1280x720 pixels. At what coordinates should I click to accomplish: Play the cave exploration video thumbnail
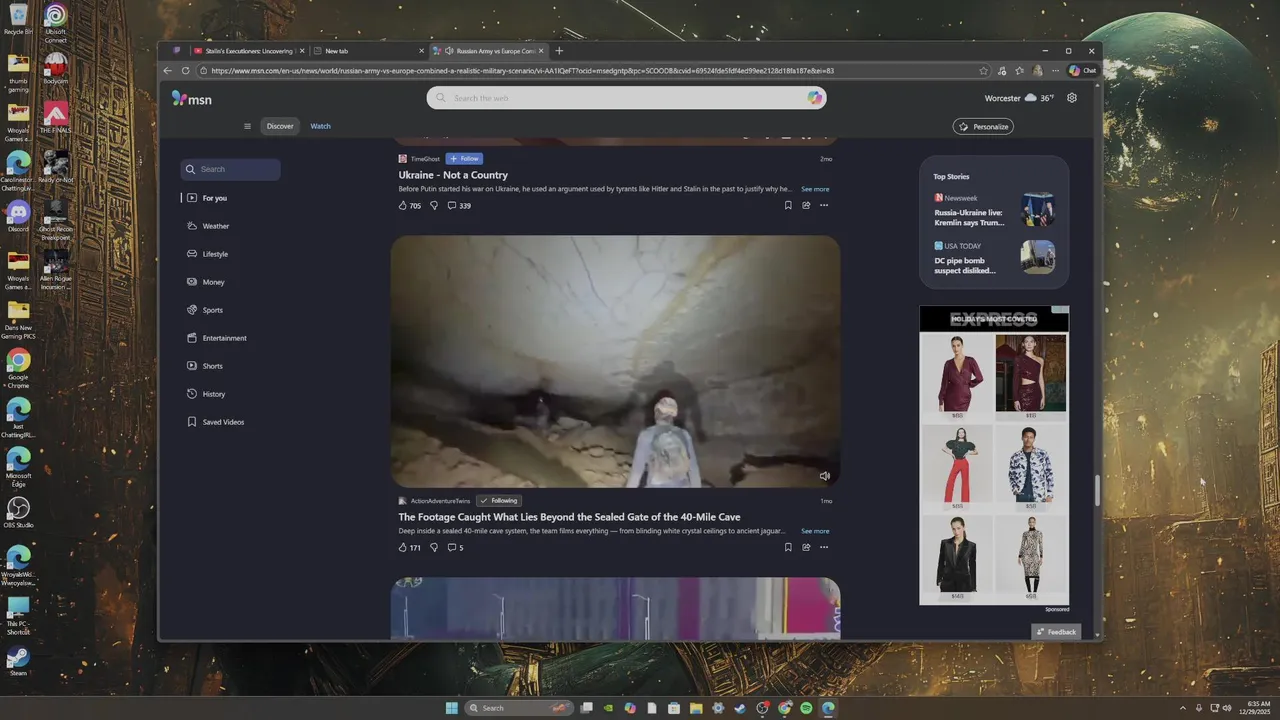615,362
